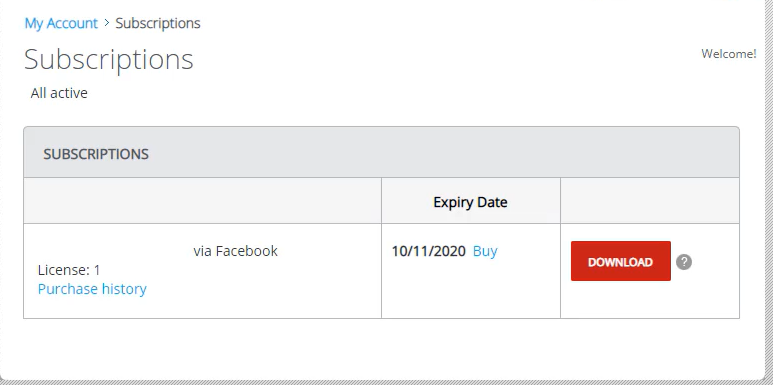
Task: Click the Buy link beside expiry date
Action: [485, 251]
